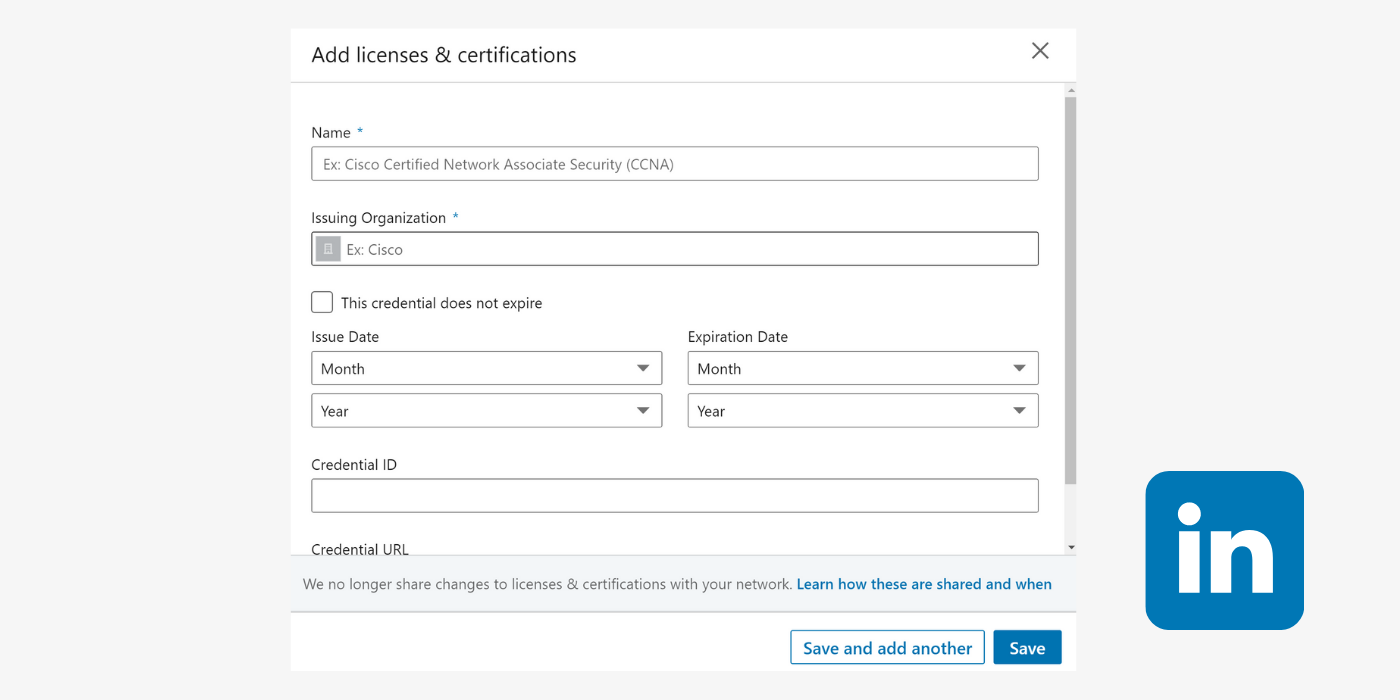
Task: Click the Expiration Date Month dropdown arrow
Action: tap(1019, 368)
